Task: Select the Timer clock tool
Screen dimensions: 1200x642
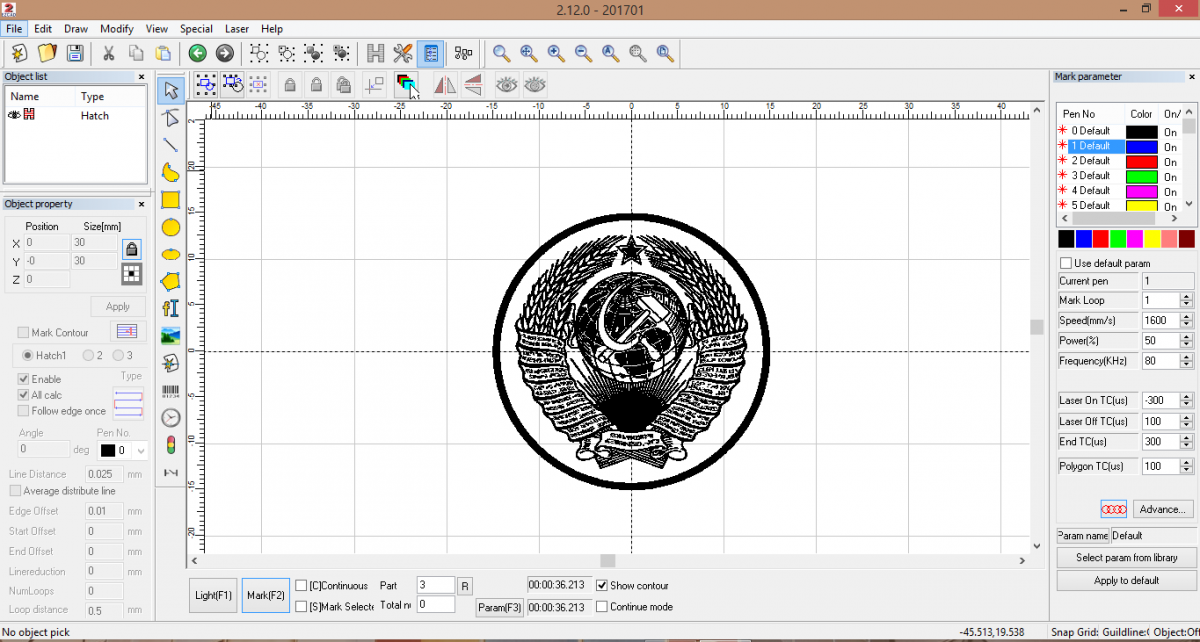Action: click(171, 417)
